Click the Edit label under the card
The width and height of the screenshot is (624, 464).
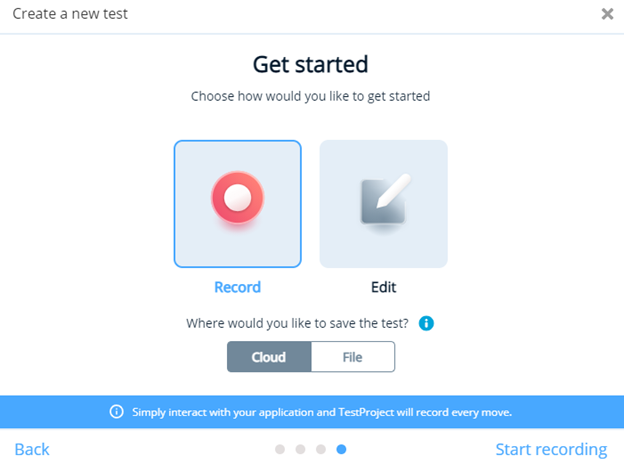tap(383, 287)
